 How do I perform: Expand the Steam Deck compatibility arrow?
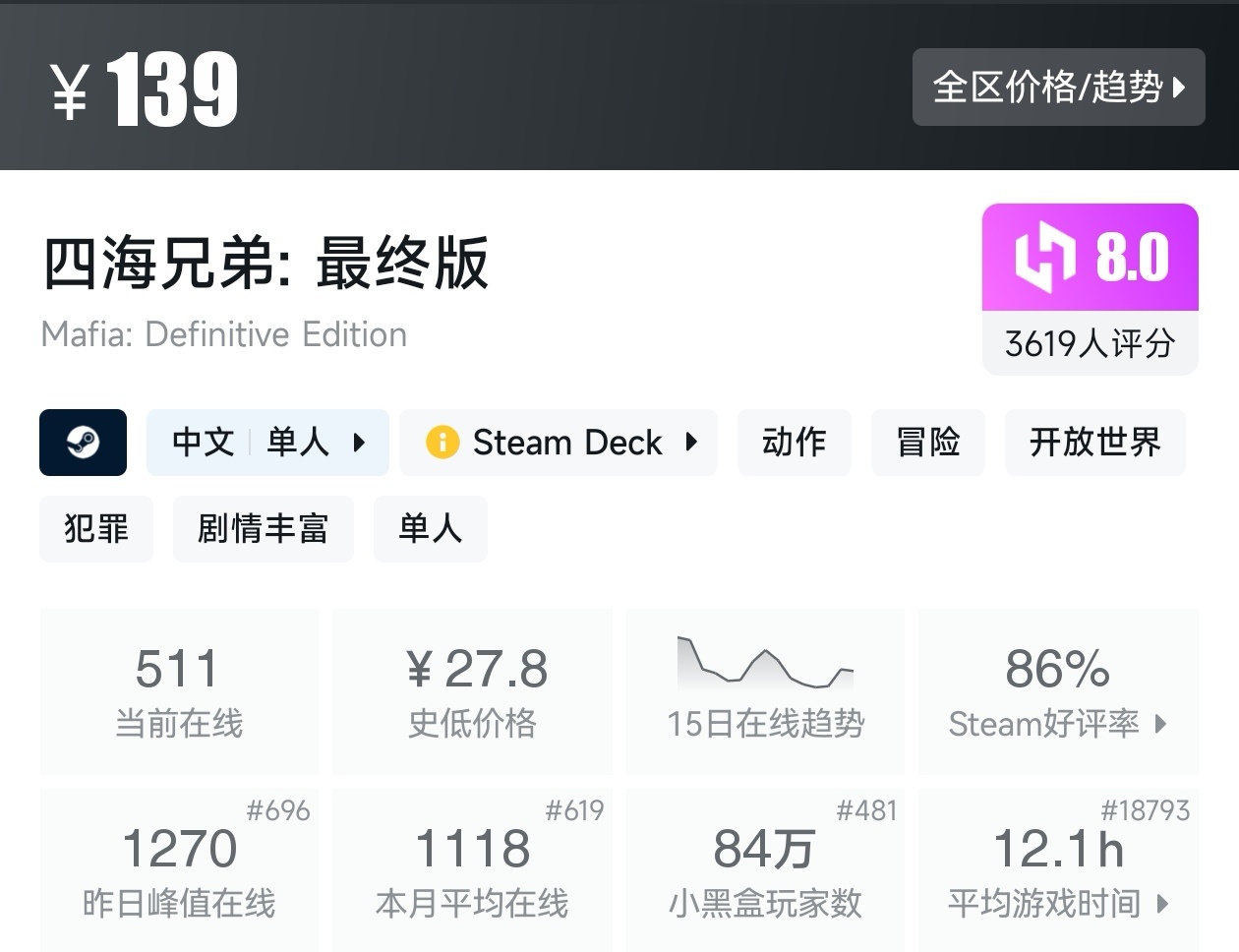pyautogui.click(x=691, y=443)
